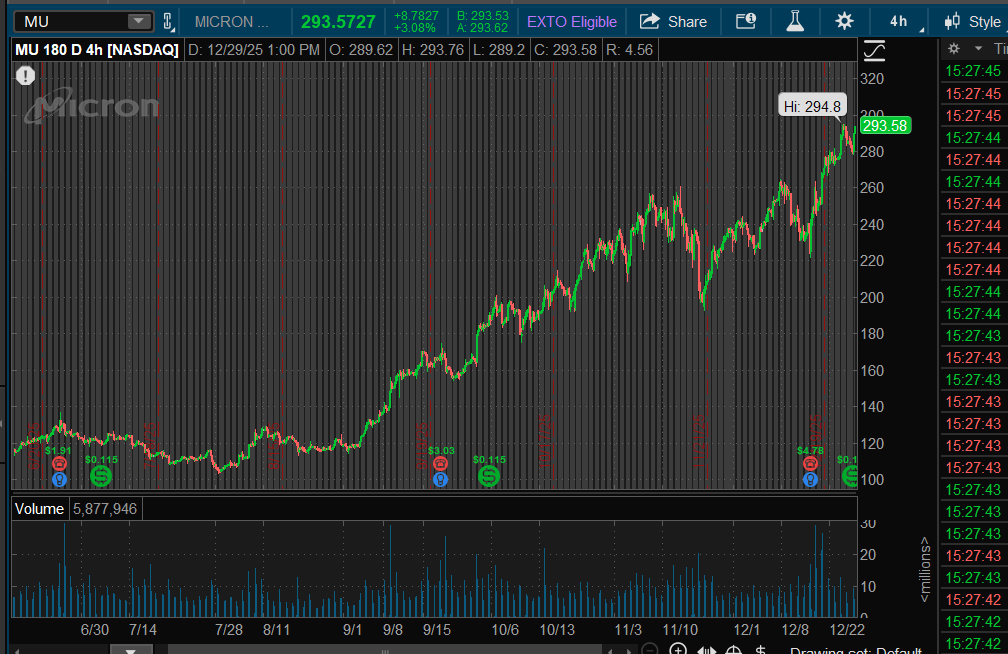Screen dimensions: 1008x654
Task: Expand the arrow next to Time and Sales gear
Action: [x=978, y=49]
